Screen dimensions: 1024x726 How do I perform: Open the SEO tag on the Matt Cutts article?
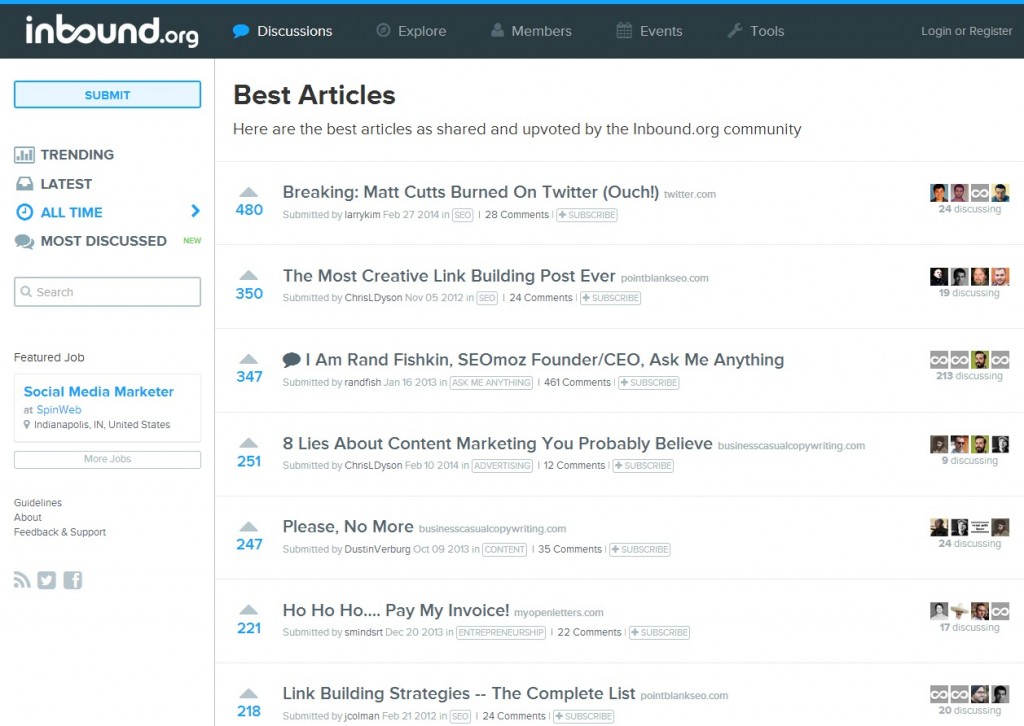(x=462, y=215)
